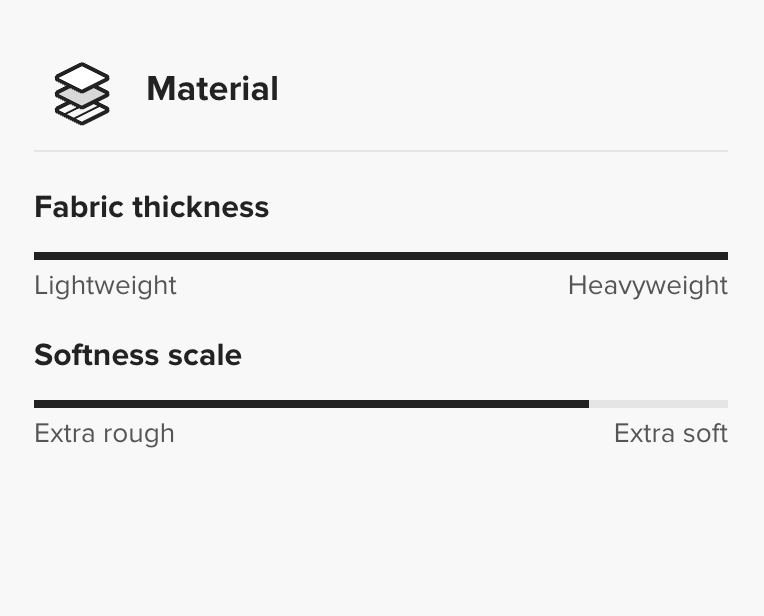
Task: Select the Material section heading
Action: 212,89
